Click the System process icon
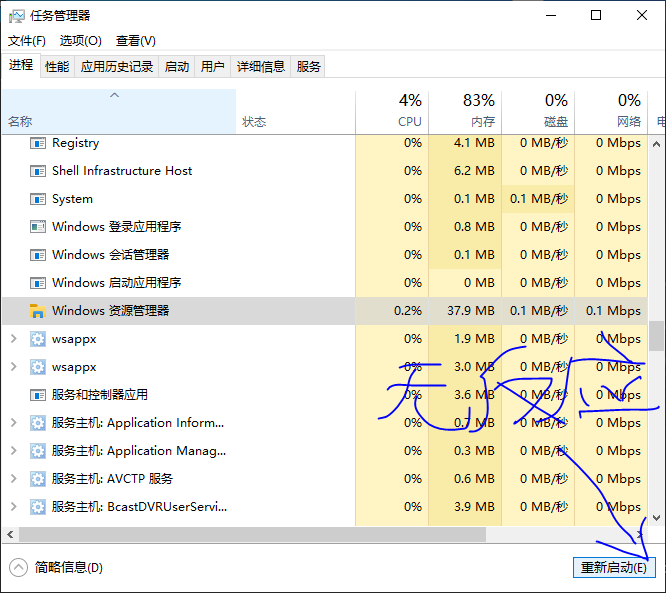666x593 pixels. 38,199
